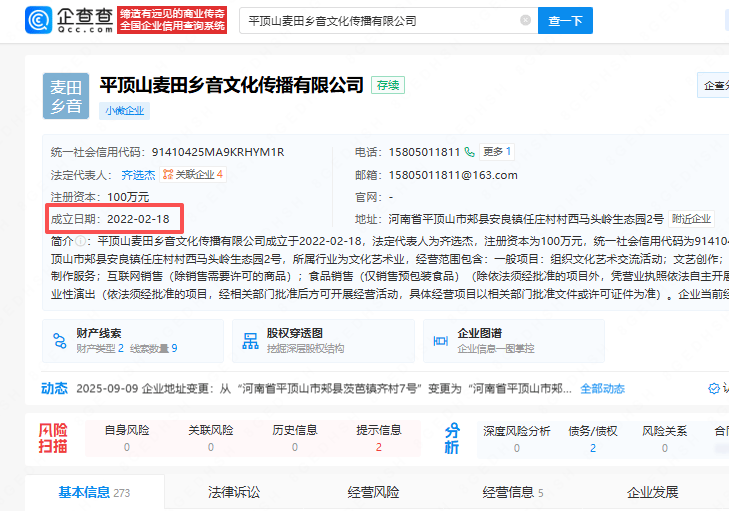View 全部动态 all updates
729x511 pixels.
click(x=602, y=388)
